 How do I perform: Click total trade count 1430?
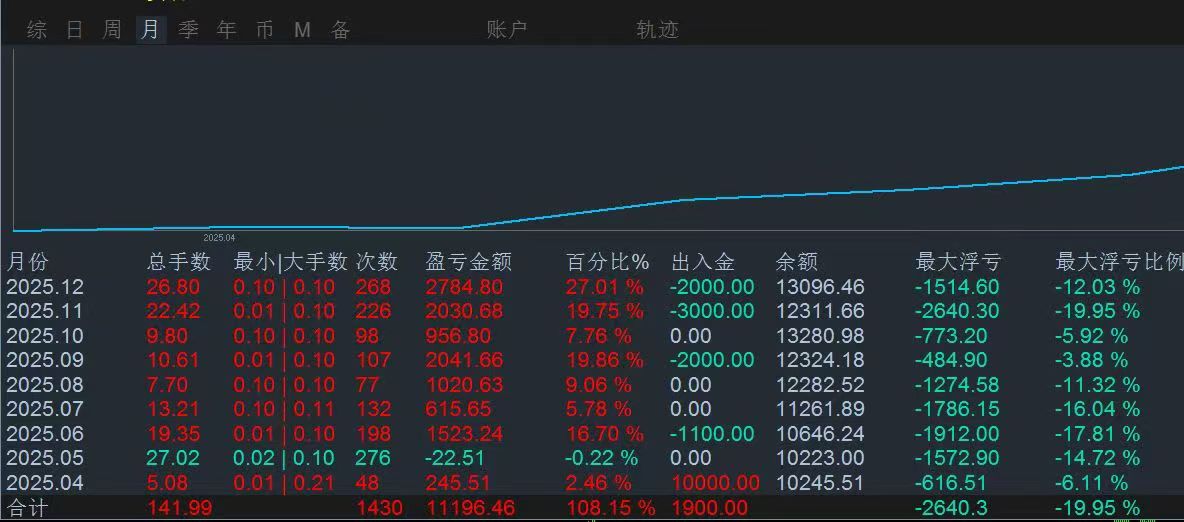379,508
